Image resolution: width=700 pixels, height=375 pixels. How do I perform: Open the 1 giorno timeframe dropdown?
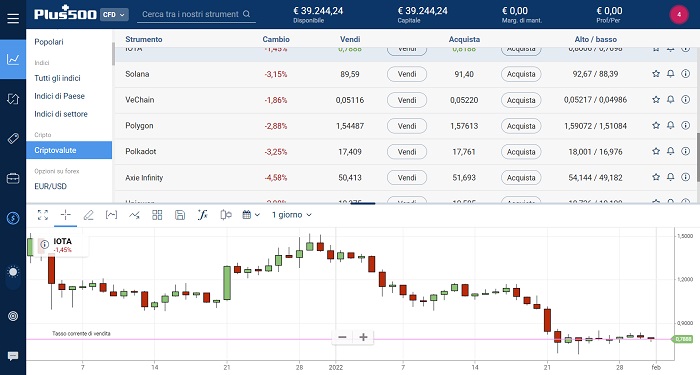pos(292,215)
